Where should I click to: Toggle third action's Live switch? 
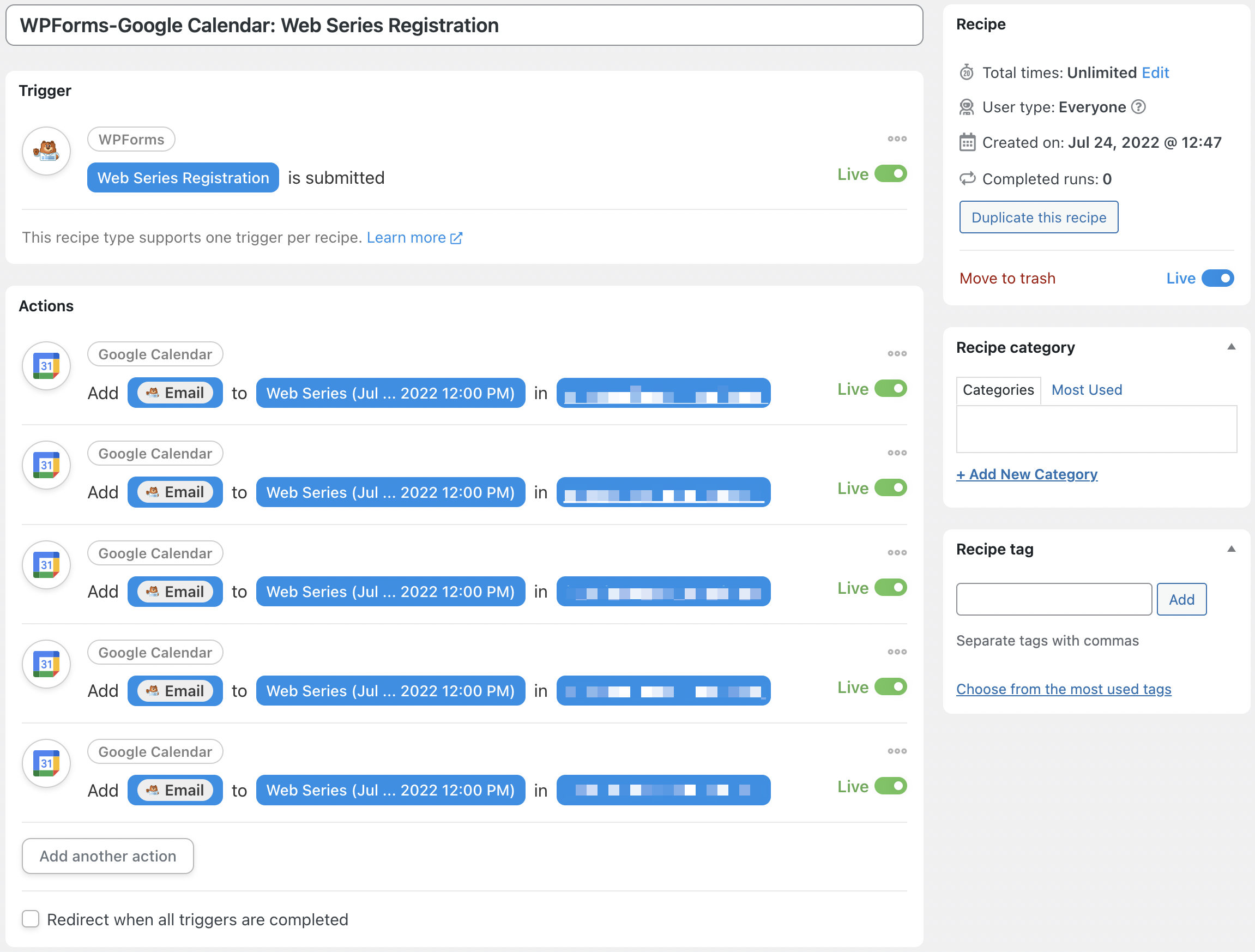point(891,588)
